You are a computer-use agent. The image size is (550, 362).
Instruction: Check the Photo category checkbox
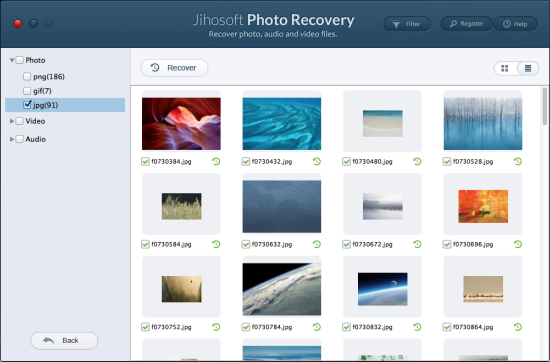point(20,60)
